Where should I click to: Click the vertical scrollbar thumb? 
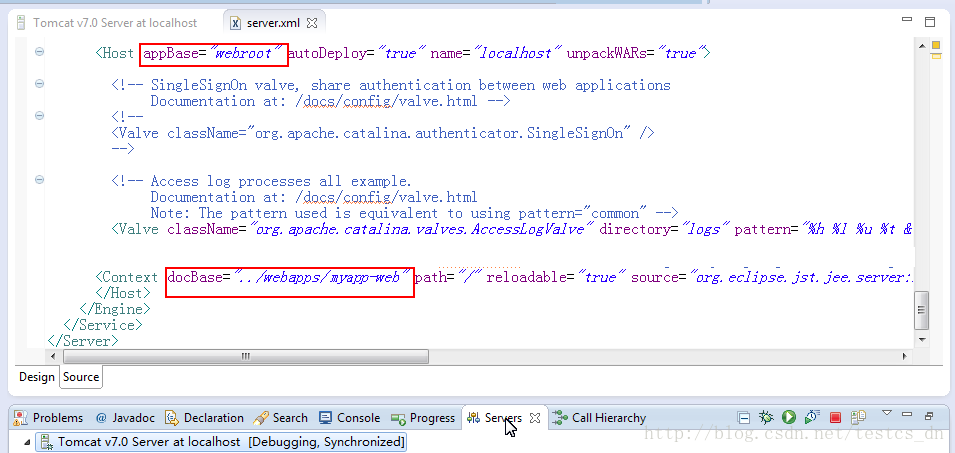(922, 309)
